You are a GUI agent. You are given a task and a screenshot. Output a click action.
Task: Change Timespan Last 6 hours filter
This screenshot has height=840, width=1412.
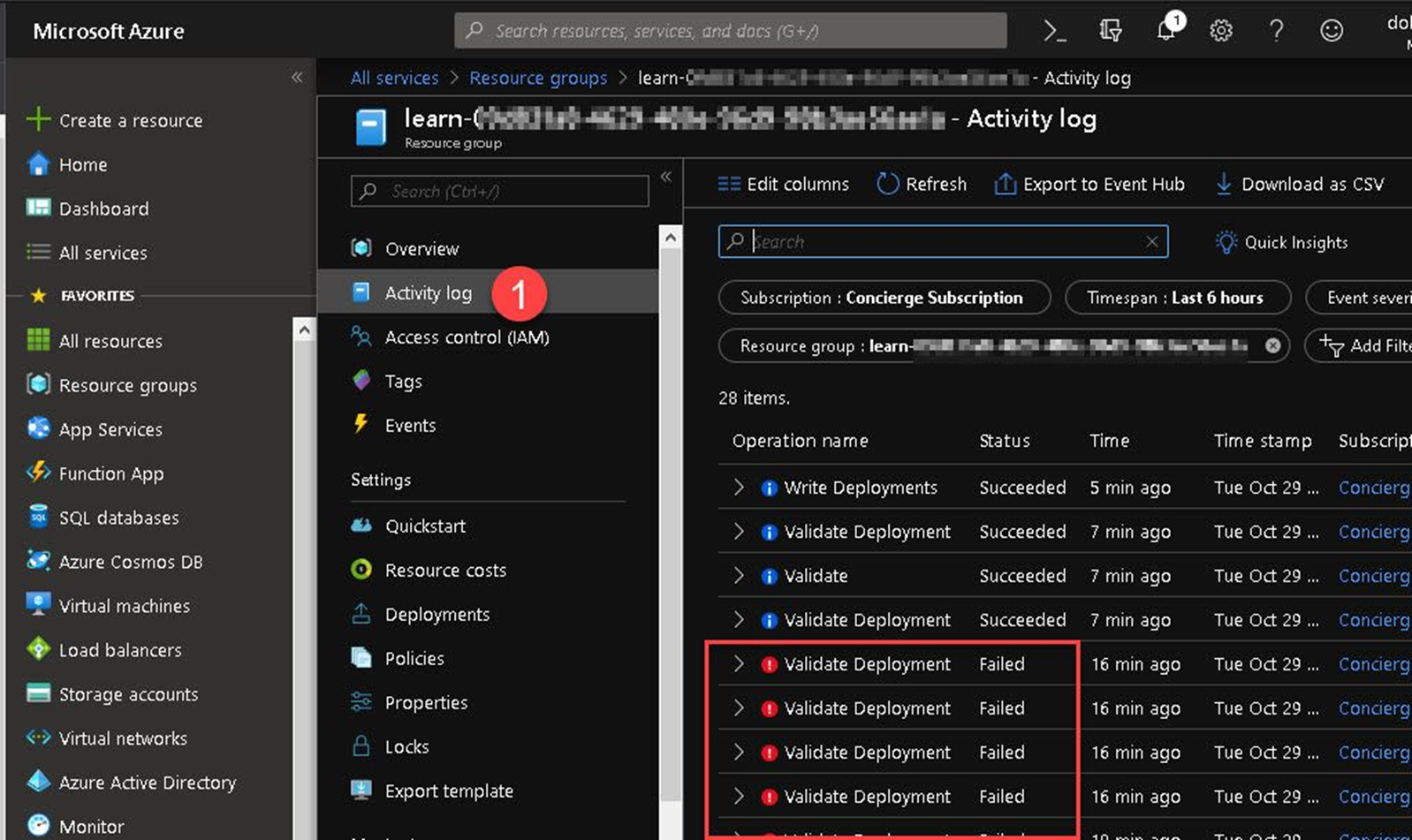(1178, 298)
